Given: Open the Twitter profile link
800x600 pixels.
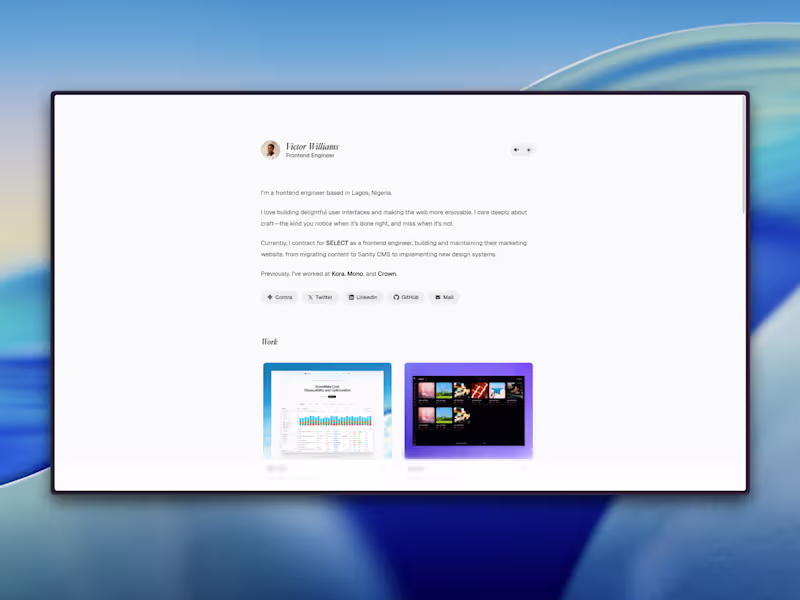Looking at the screenshot, I should click(x=320, y=297).
